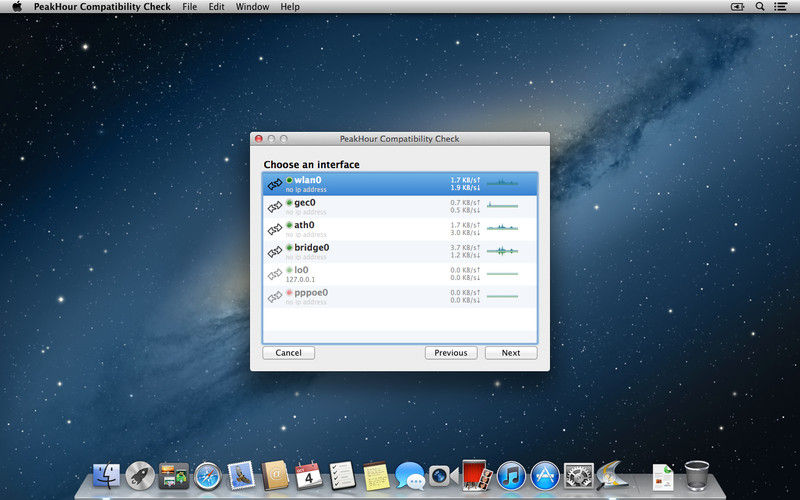Viewport: 800px width, 500px height.
Task: Open the Window menu
Action: pos(253,7)
